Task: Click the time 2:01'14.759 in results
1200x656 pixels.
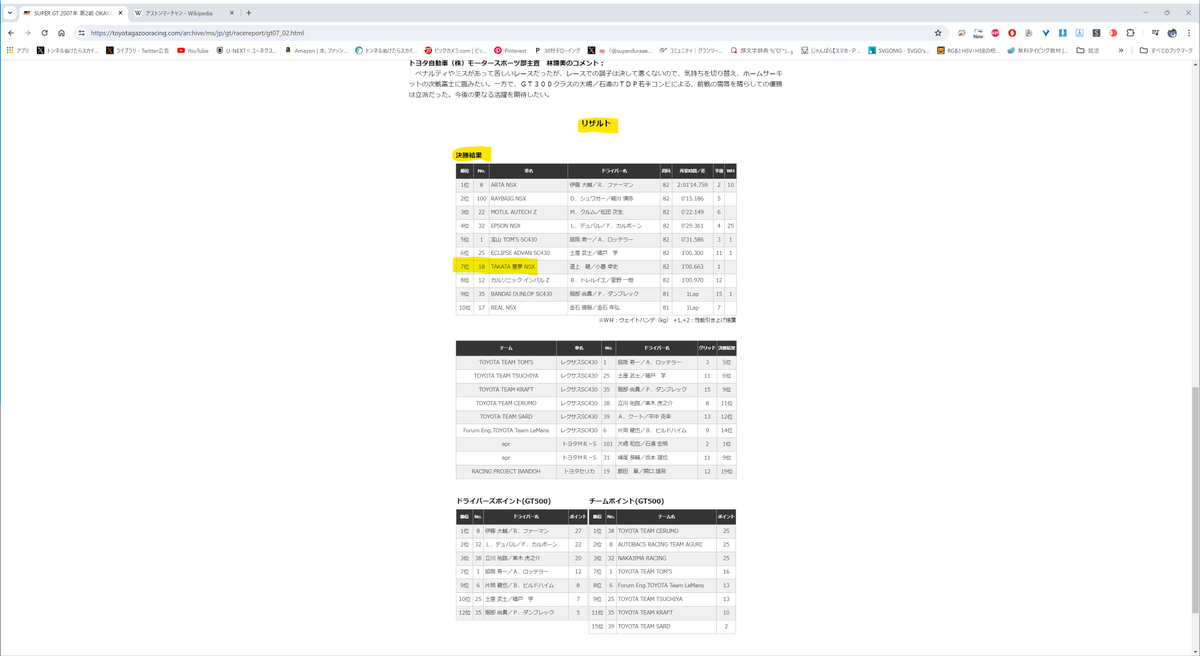Action: pyautogui.click(x=692, y=185)
